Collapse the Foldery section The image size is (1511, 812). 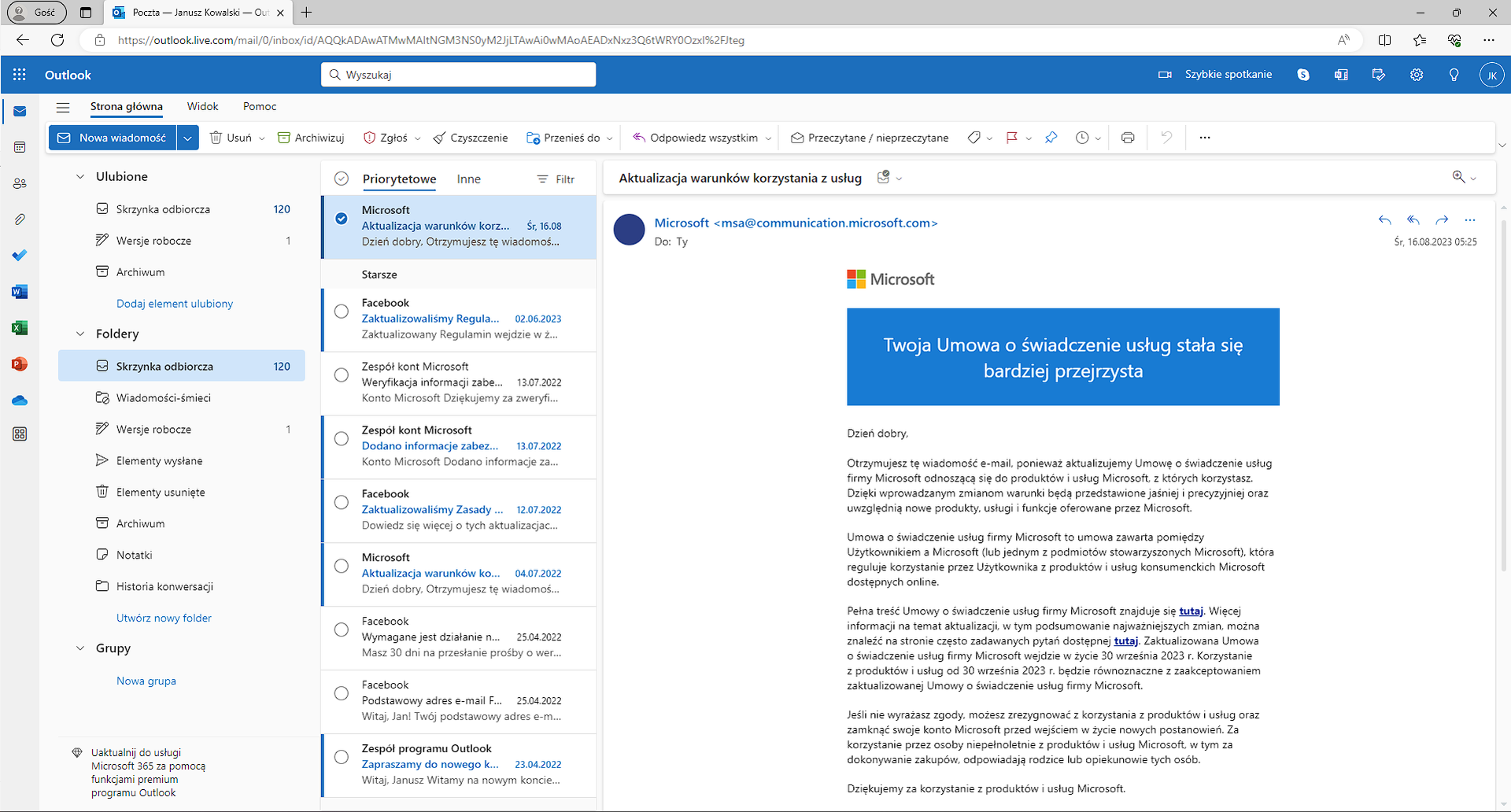click(79, 334)
